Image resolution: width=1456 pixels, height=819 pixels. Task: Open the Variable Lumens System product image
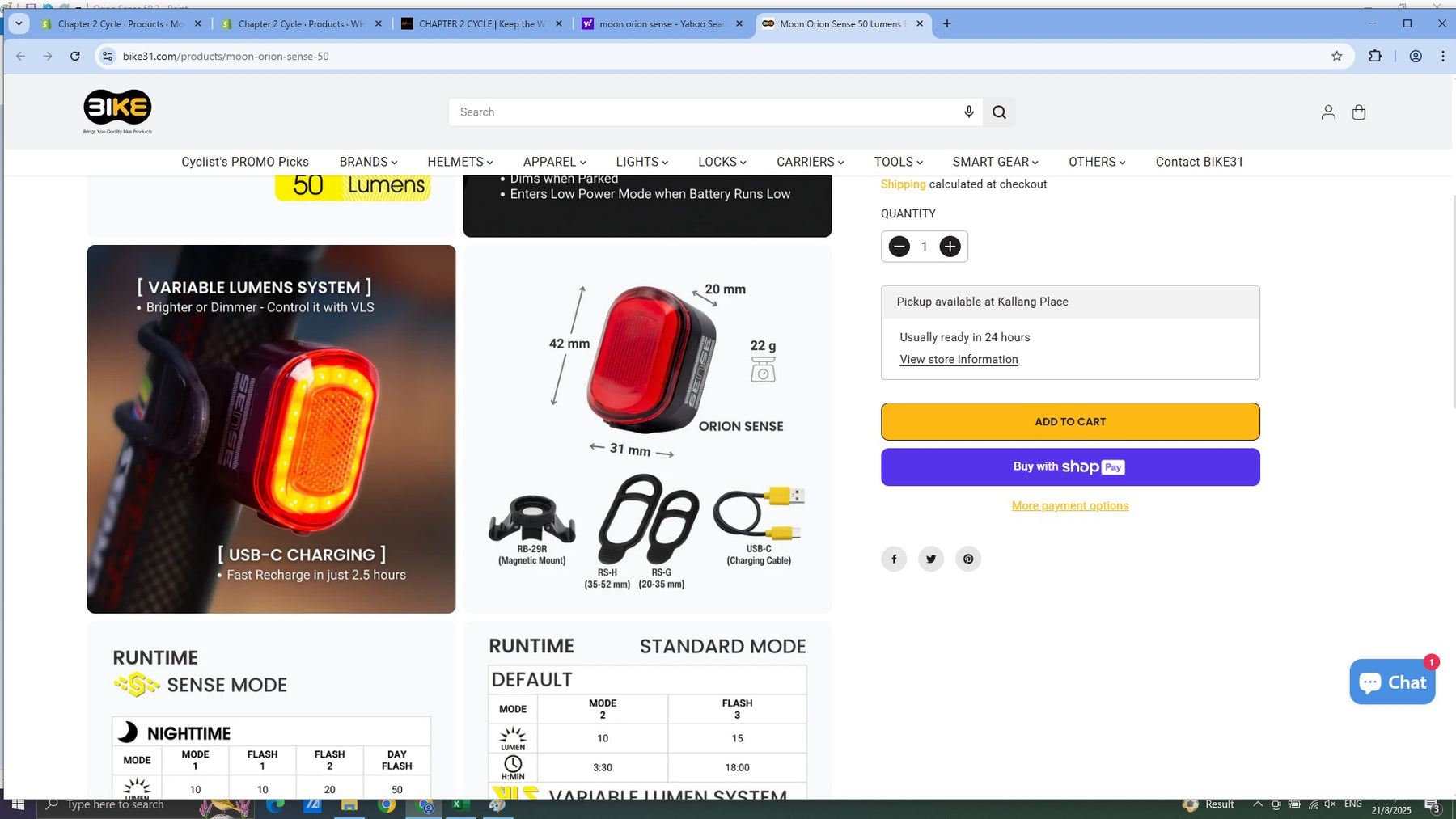click(x=271, y=428)
